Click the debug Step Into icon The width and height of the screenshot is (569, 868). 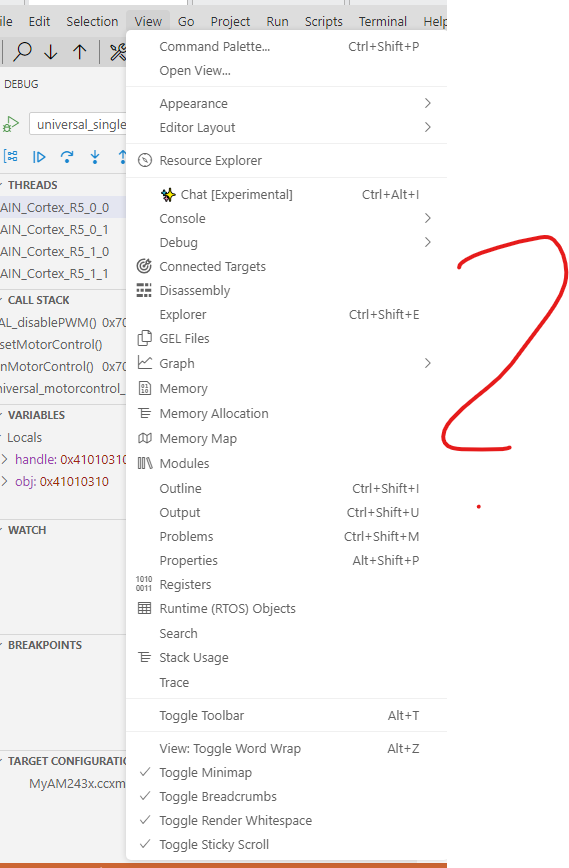tap(95, 157)
